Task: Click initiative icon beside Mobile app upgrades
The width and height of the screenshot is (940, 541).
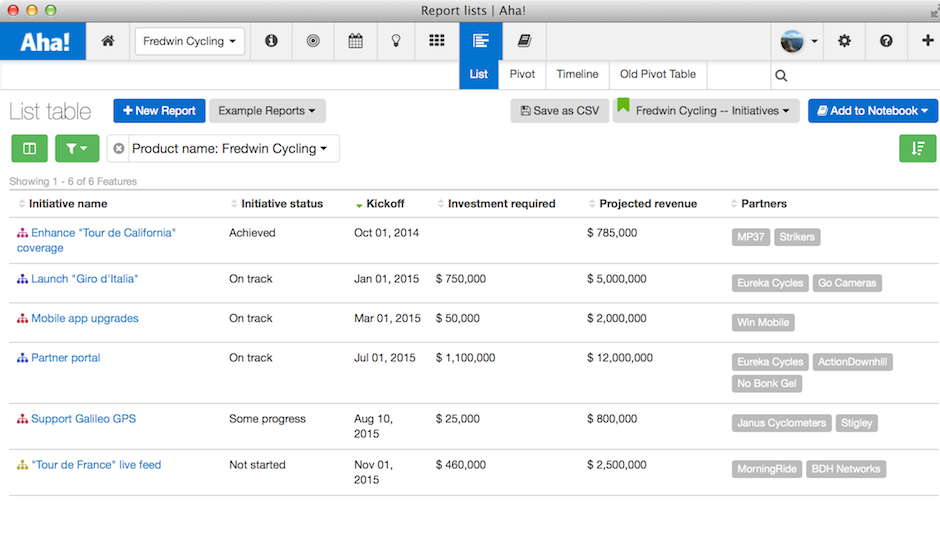Action: coord(22,318)
